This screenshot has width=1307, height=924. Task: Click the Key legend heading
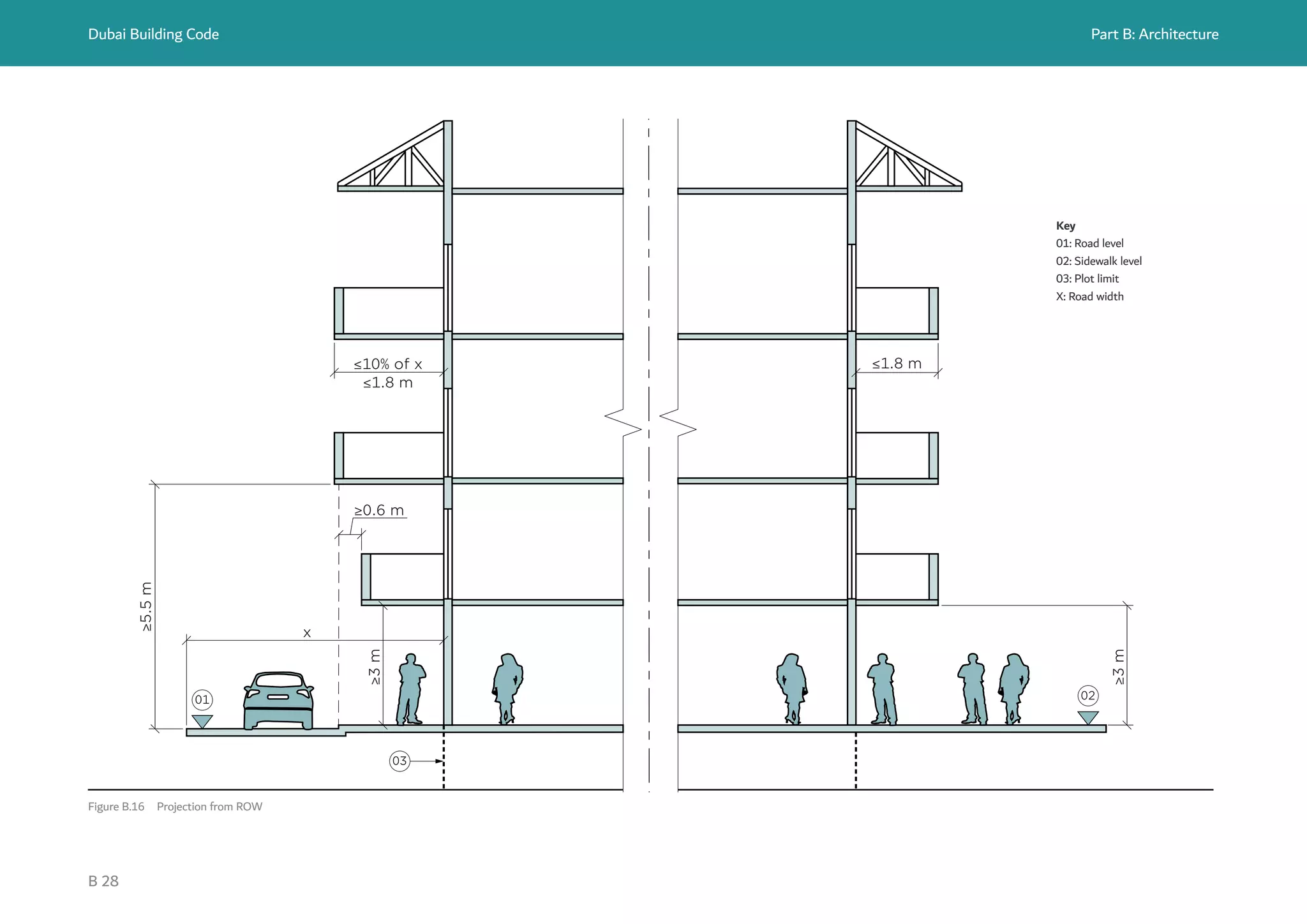pos(1066,226)
